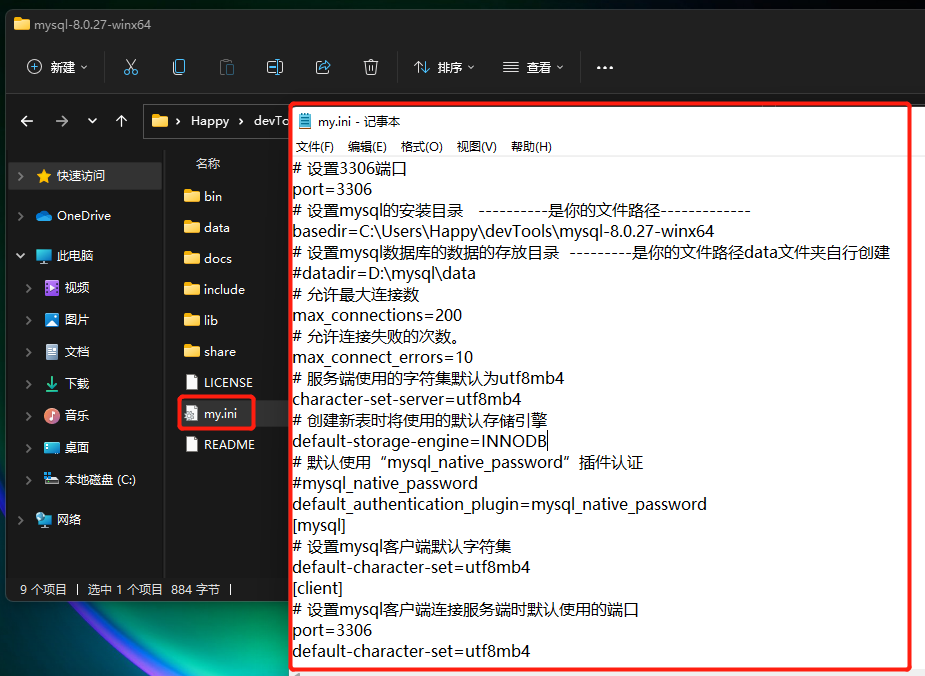Place cursor on basedir= line in Notepad
The width and height of the screenshot is (925, 676).
[503, 231]
